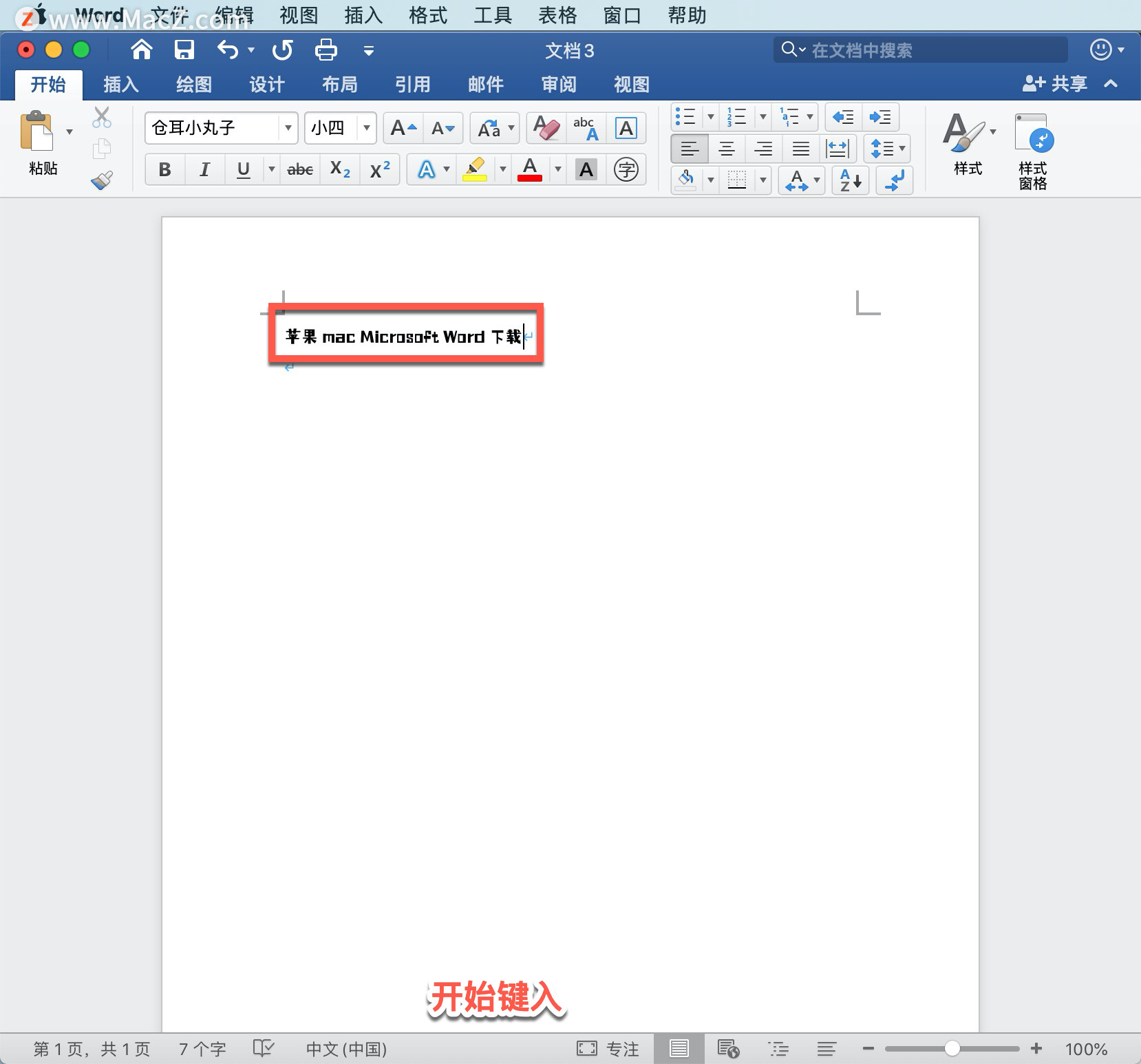Toggle bold formatting

pyautogui.click(x=164, y=169)
